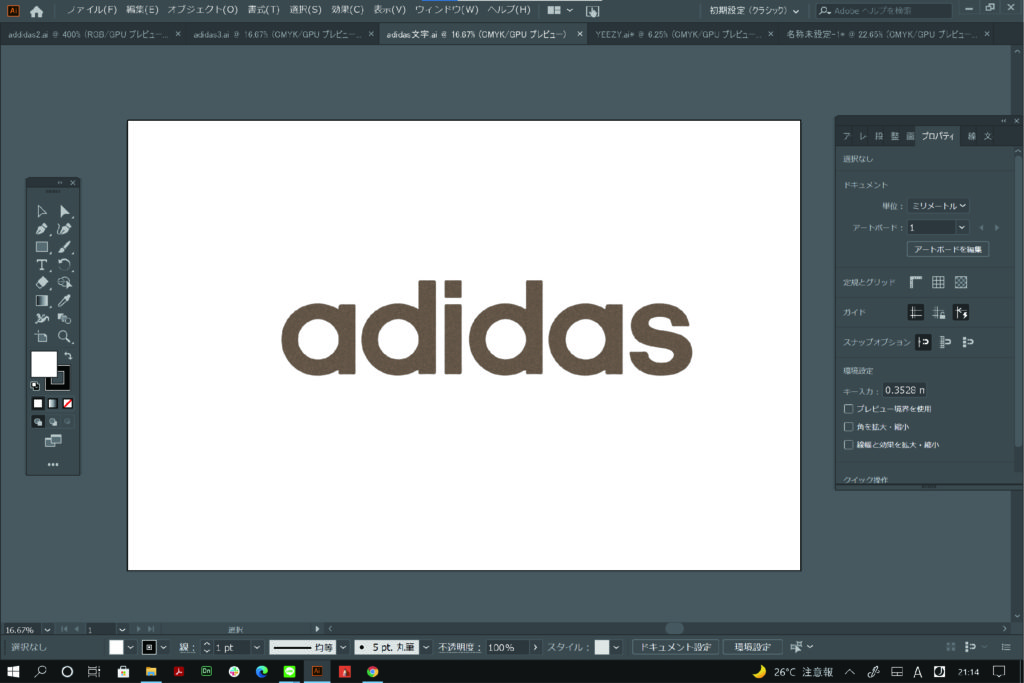This screenshot has width=1024, height=683.
Task: Open the 効果(C) menu
Action: click(x=348, y=10)
